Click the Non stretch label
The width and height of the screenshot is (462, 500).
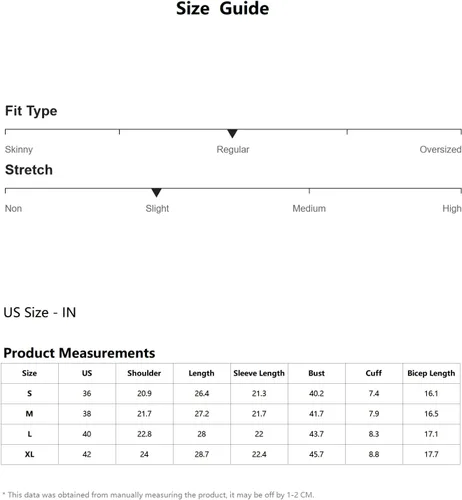point(13,208)
